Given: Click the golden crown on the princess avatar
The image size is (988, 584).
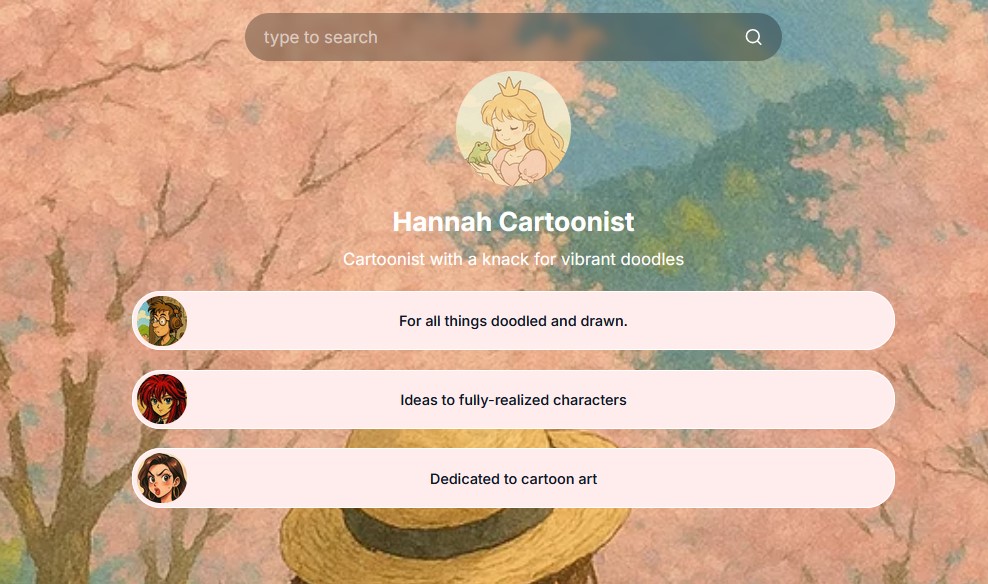Looking at the screenshot, I should pos(513,86).
